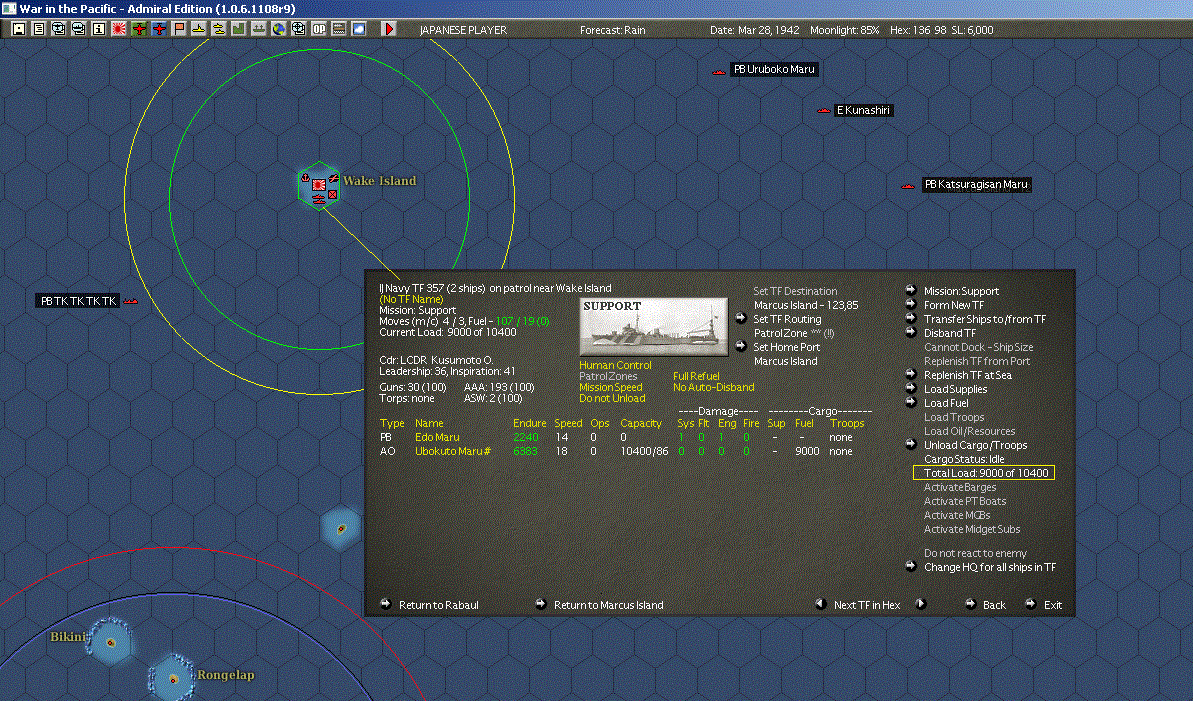Click the '(No TF Name)' label
1193x701 pixels.
click(x=411, y=299)
